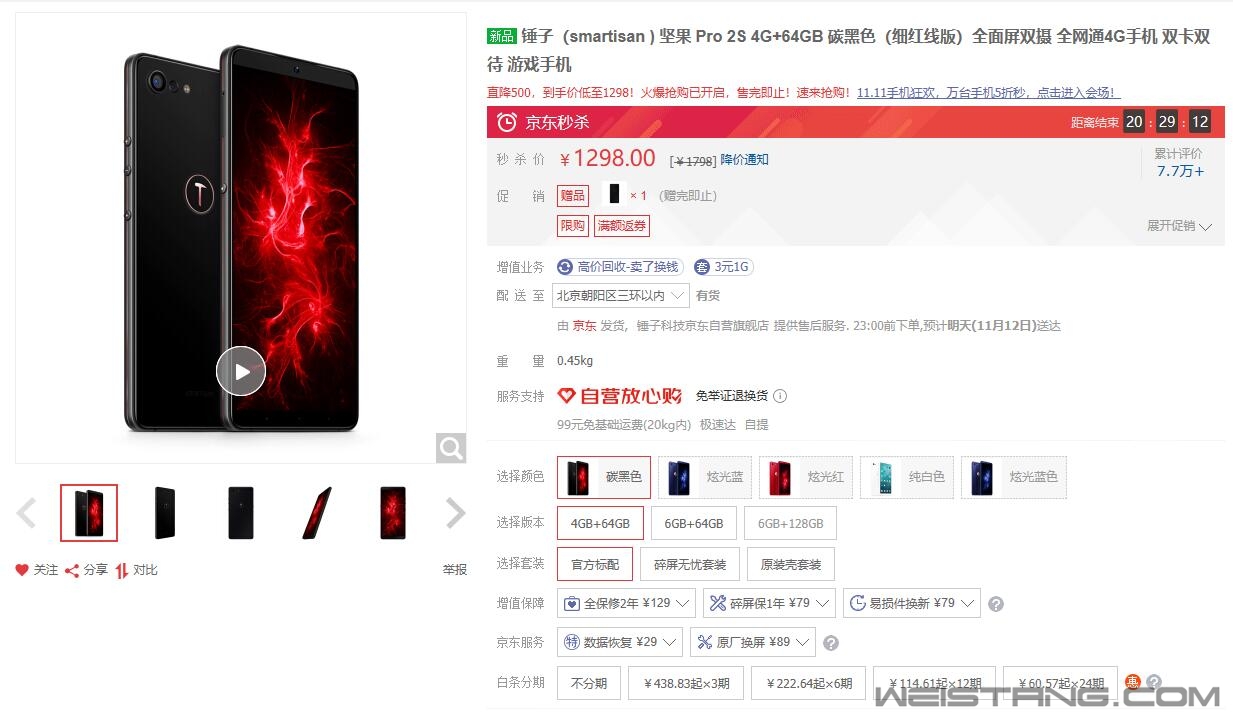This screenshot has width=1233, height=720.
Task: Click the info icon beside 免举证退换货
Action: pyautogui.click(x=780, y=396)
